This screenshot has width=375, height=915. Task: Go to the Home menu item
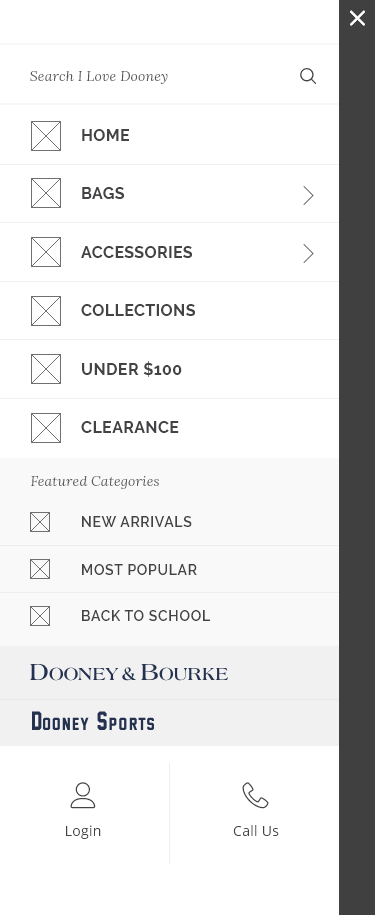coord(169,135)
